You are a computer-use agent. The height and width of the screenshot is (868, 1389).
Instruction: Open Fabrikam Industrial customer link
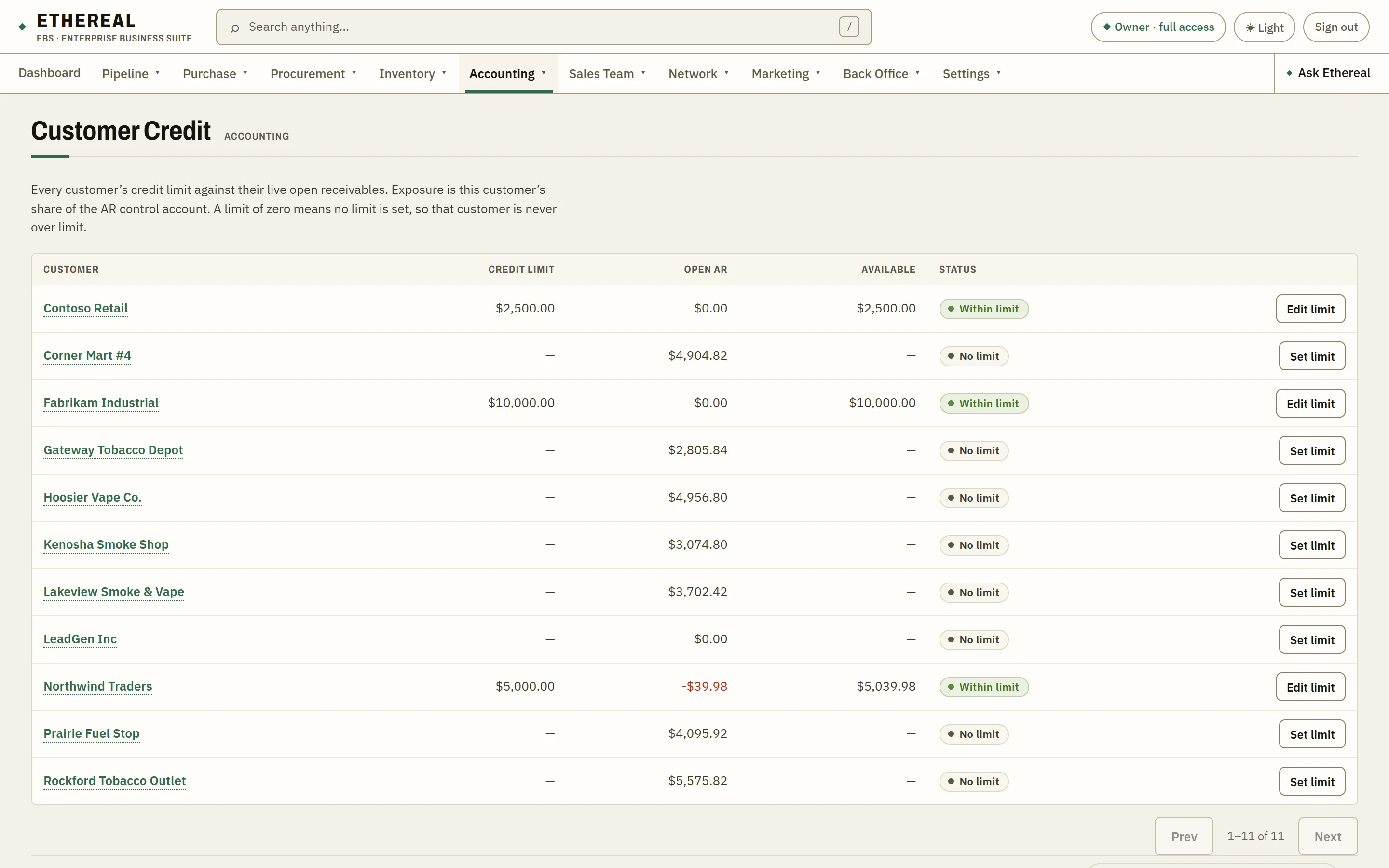101,403
